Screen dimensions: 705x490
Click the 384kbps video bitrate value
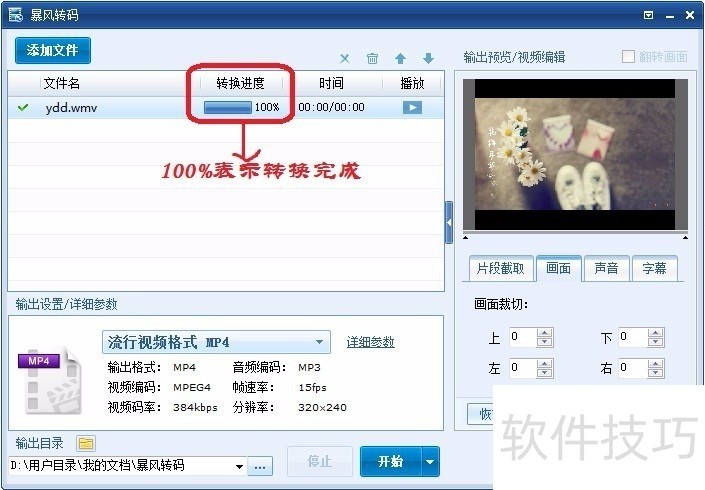[195, 408]
